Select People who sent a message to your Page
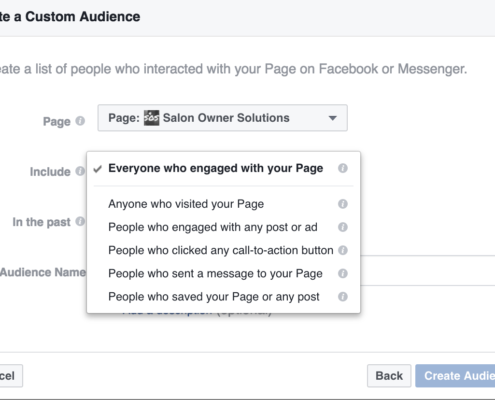Viewport: 495px width, 400px height. coord(223,274)
